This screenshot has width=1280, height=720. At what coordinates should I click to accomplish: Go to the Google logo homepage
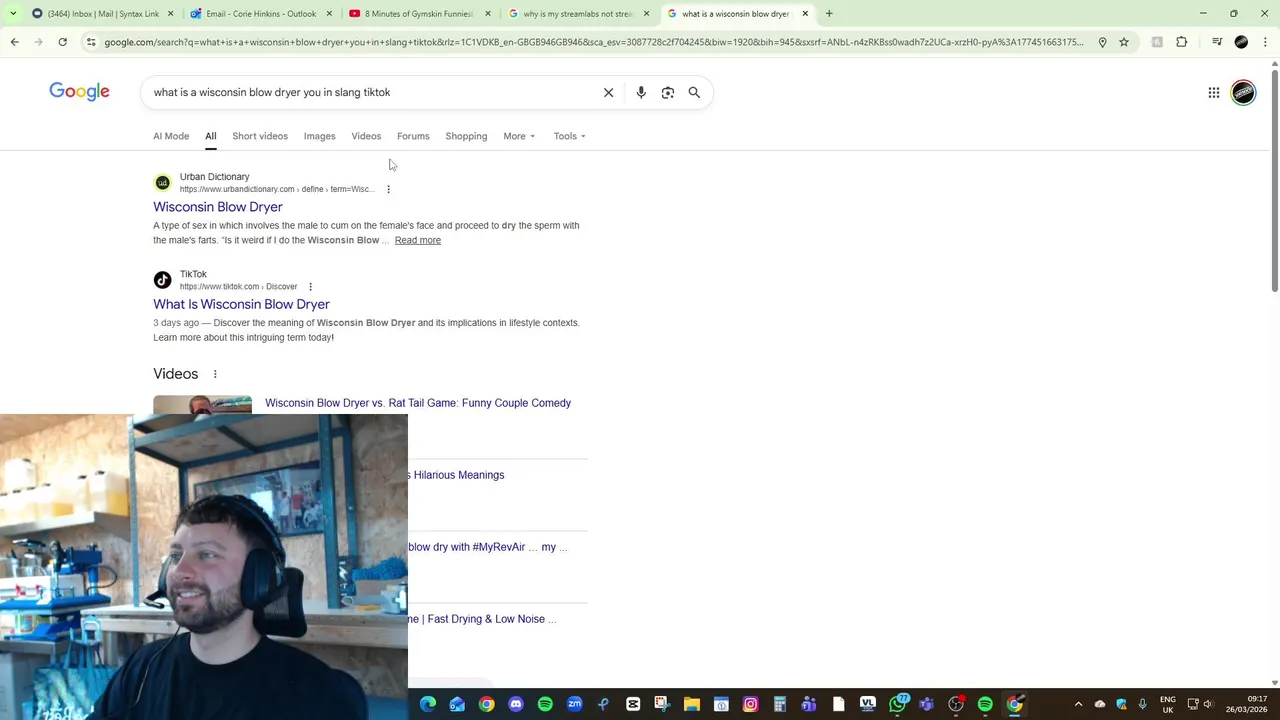tap(79, 92)
